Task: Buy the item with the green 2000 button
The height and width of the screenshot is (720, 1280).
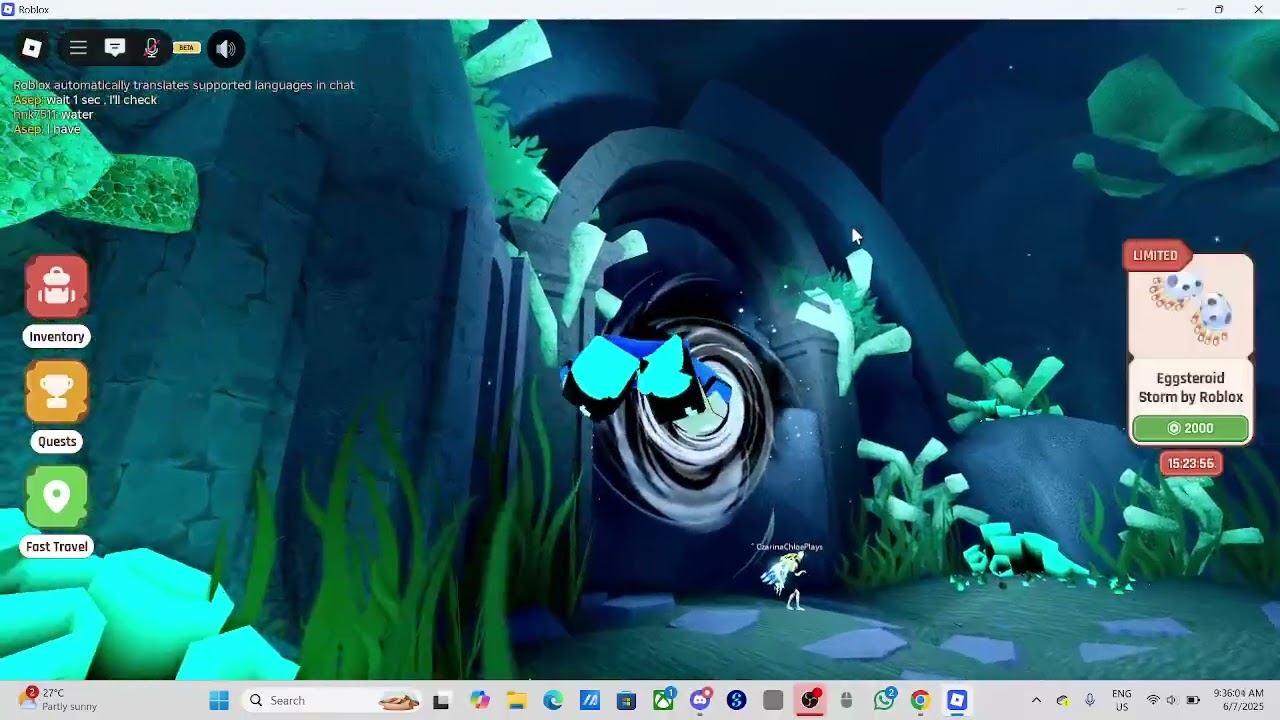Action: pos(1190,428)
